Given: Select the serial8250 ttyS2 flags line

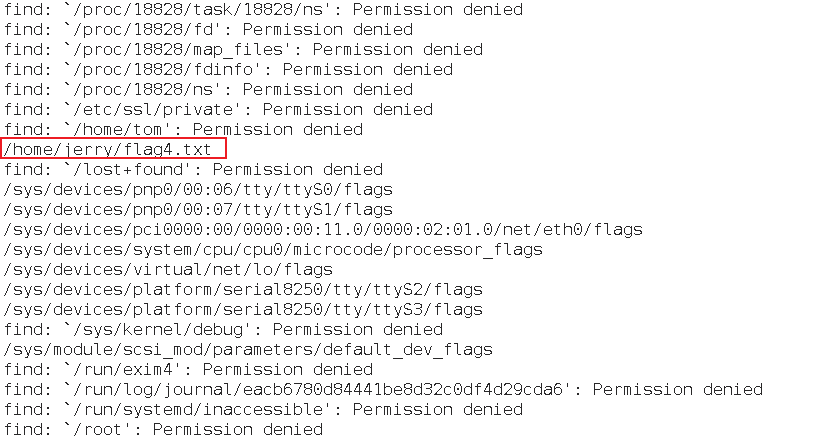Looking at the screenshot, I should pyautogui.click(x=243, y=289).
